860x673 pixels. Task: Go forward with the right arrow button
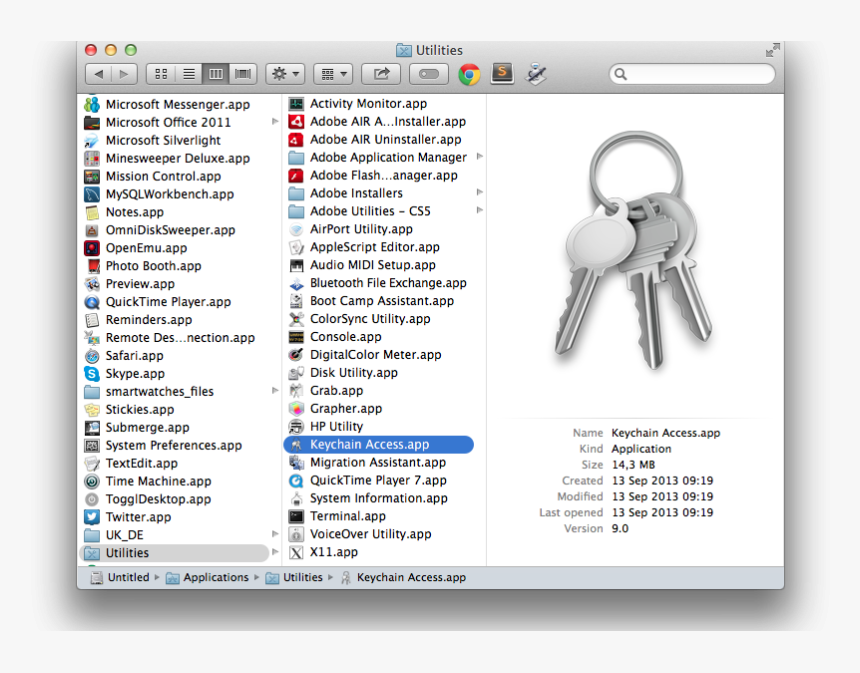pyautogui.click(x=124, y=74)
